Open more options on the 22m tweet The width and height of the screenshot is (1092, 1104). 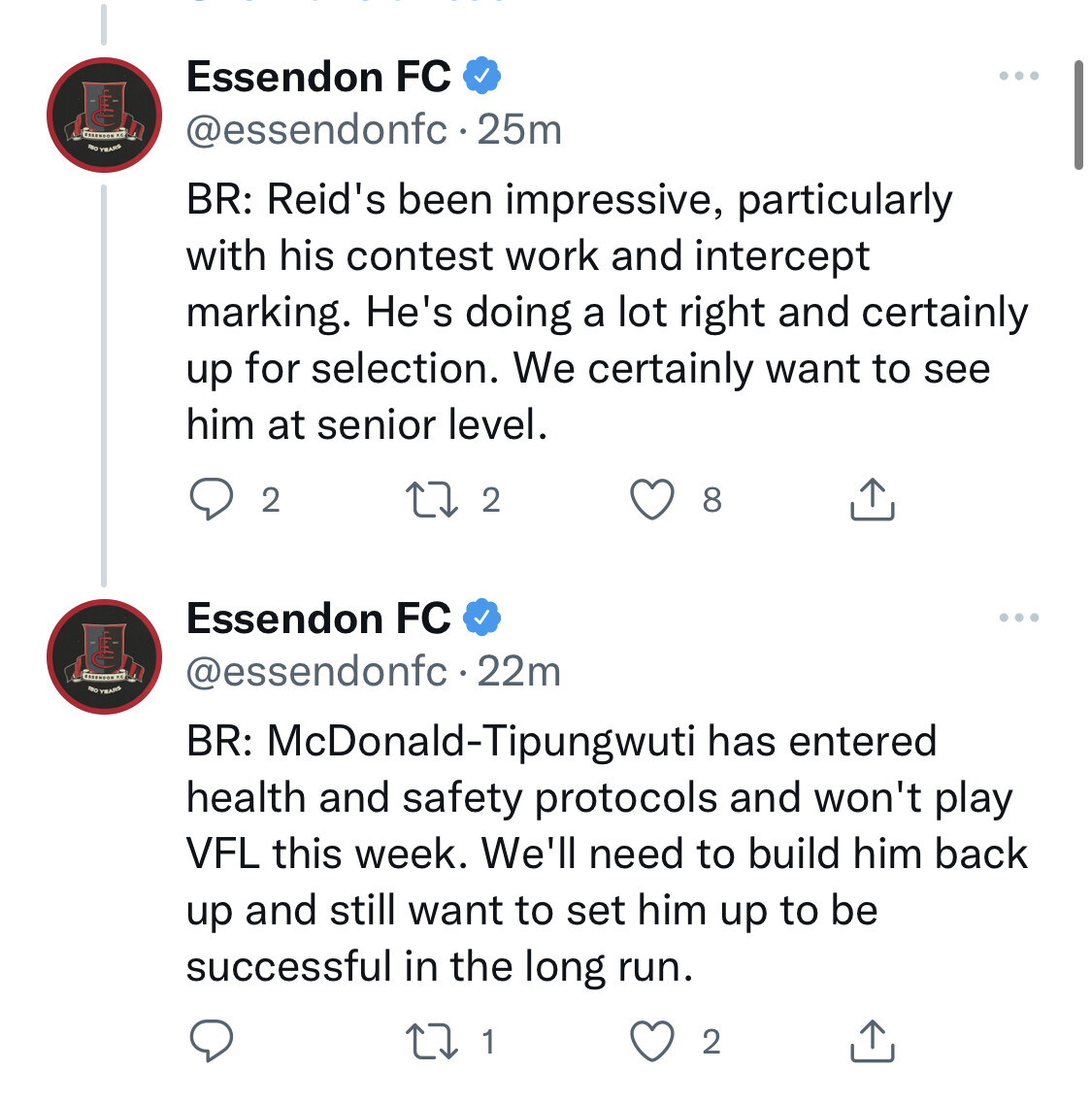(1019, 618)
